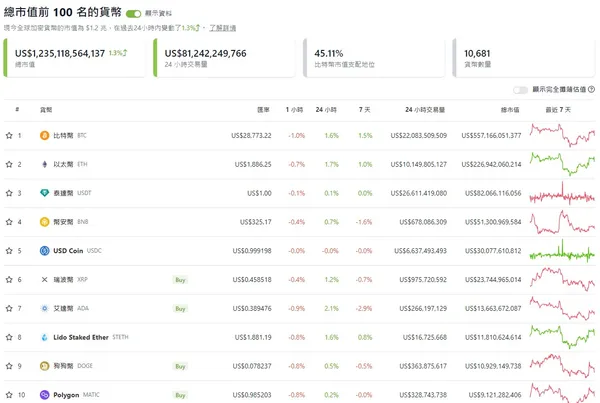Viewport: 600px width, 403px height.
Task: Sort by the 7 天 column header
Action: tap(365, 110)
